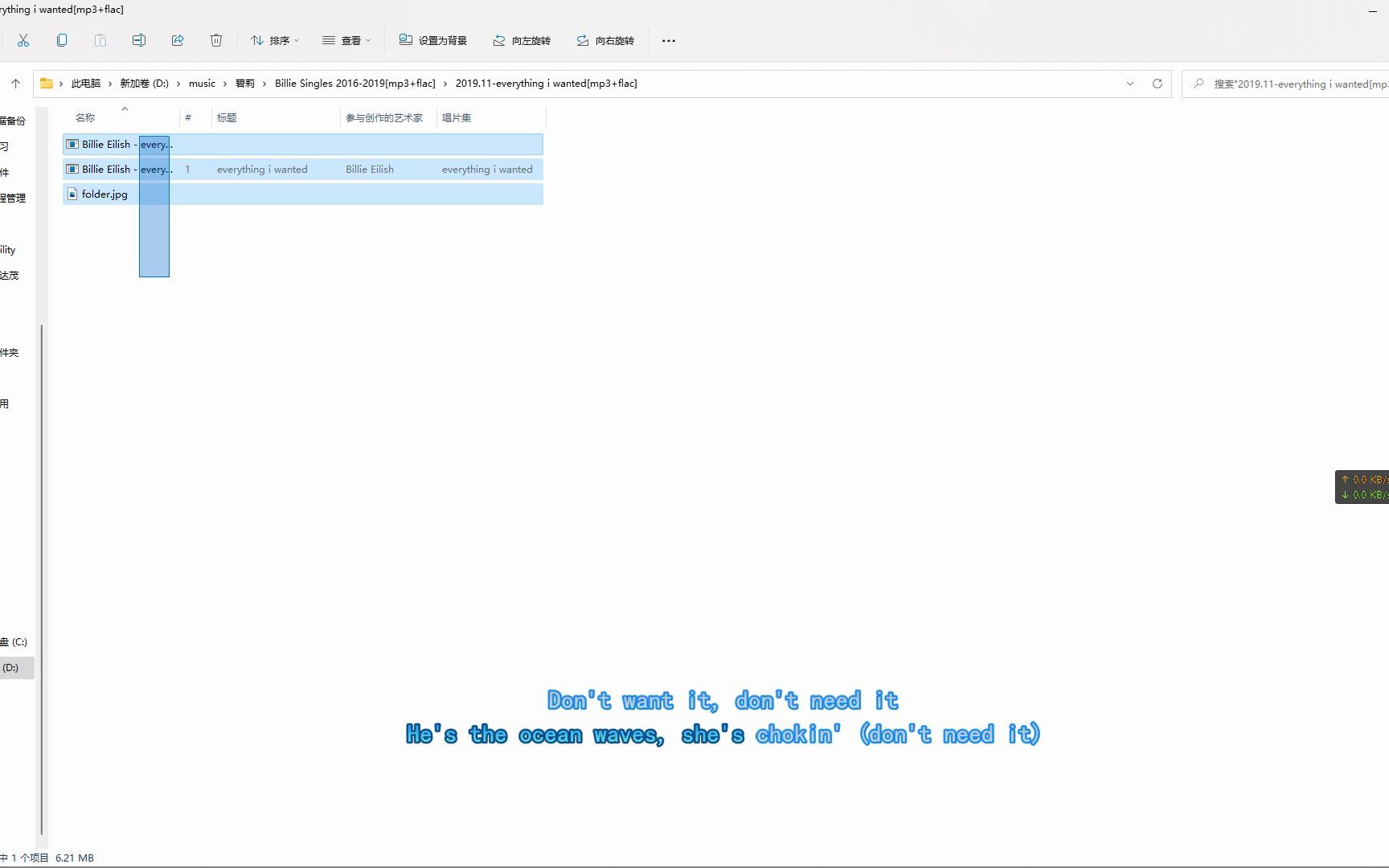This screenshot has width=1389, height=868.
Task: Select drive (D:) in navigation pane
Action: click(16, 668)
